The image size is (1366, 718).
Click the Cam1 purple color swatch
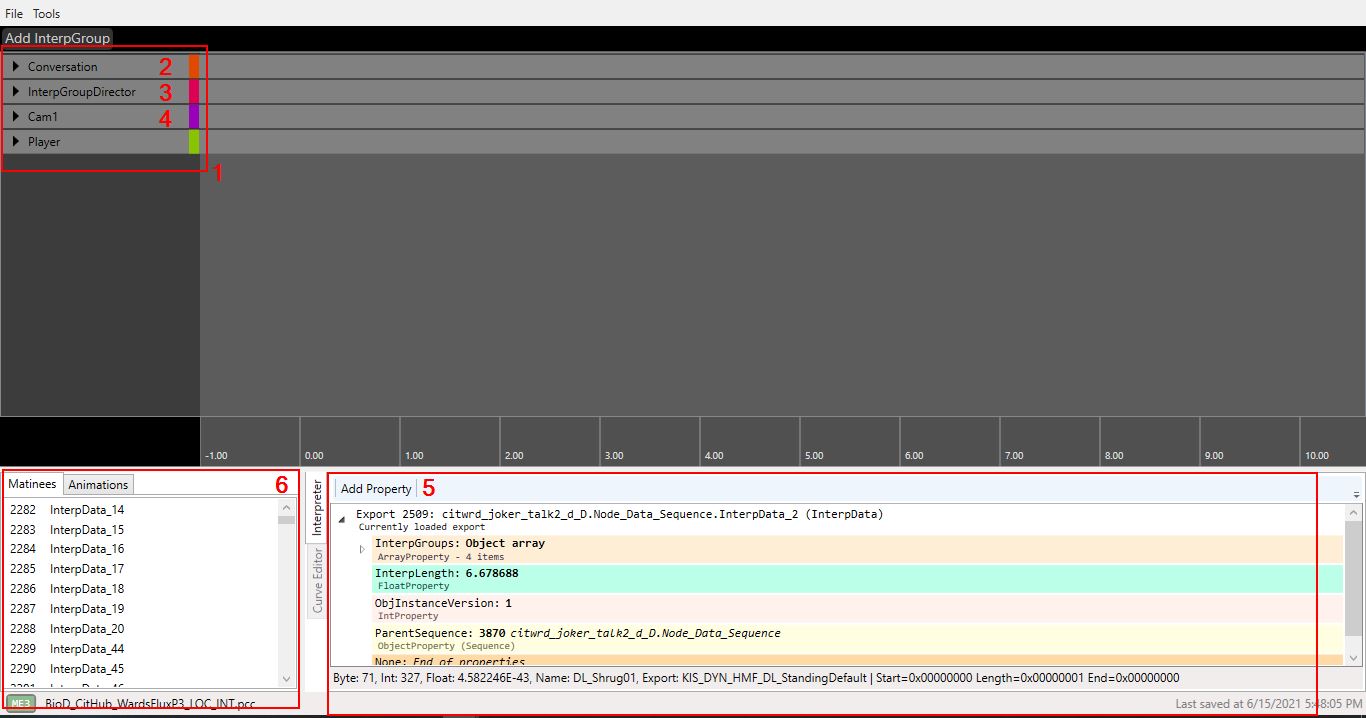[194, 117]
